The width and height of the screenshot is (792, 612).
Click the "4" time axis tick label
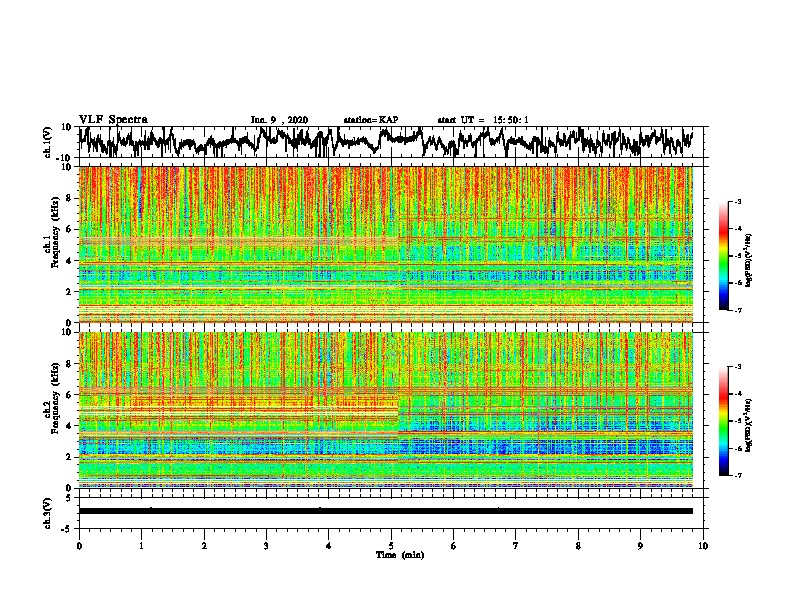pos(329,546)
